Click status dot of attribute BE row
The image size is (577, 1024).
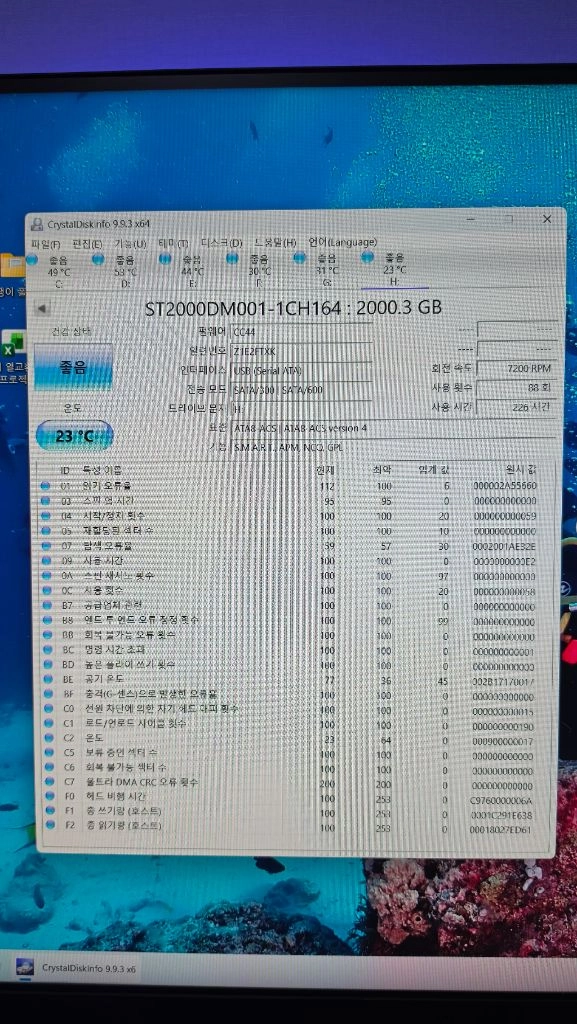pos(46,679)
